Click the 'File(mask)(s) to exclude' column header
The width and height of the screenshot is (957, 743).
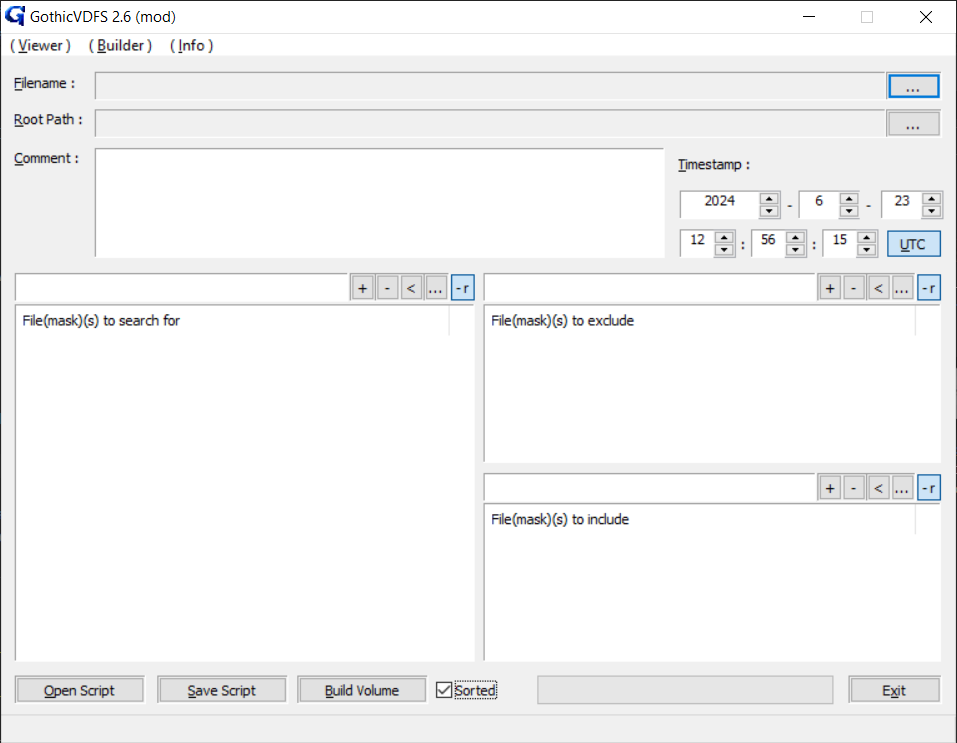(x=700, y=321)
